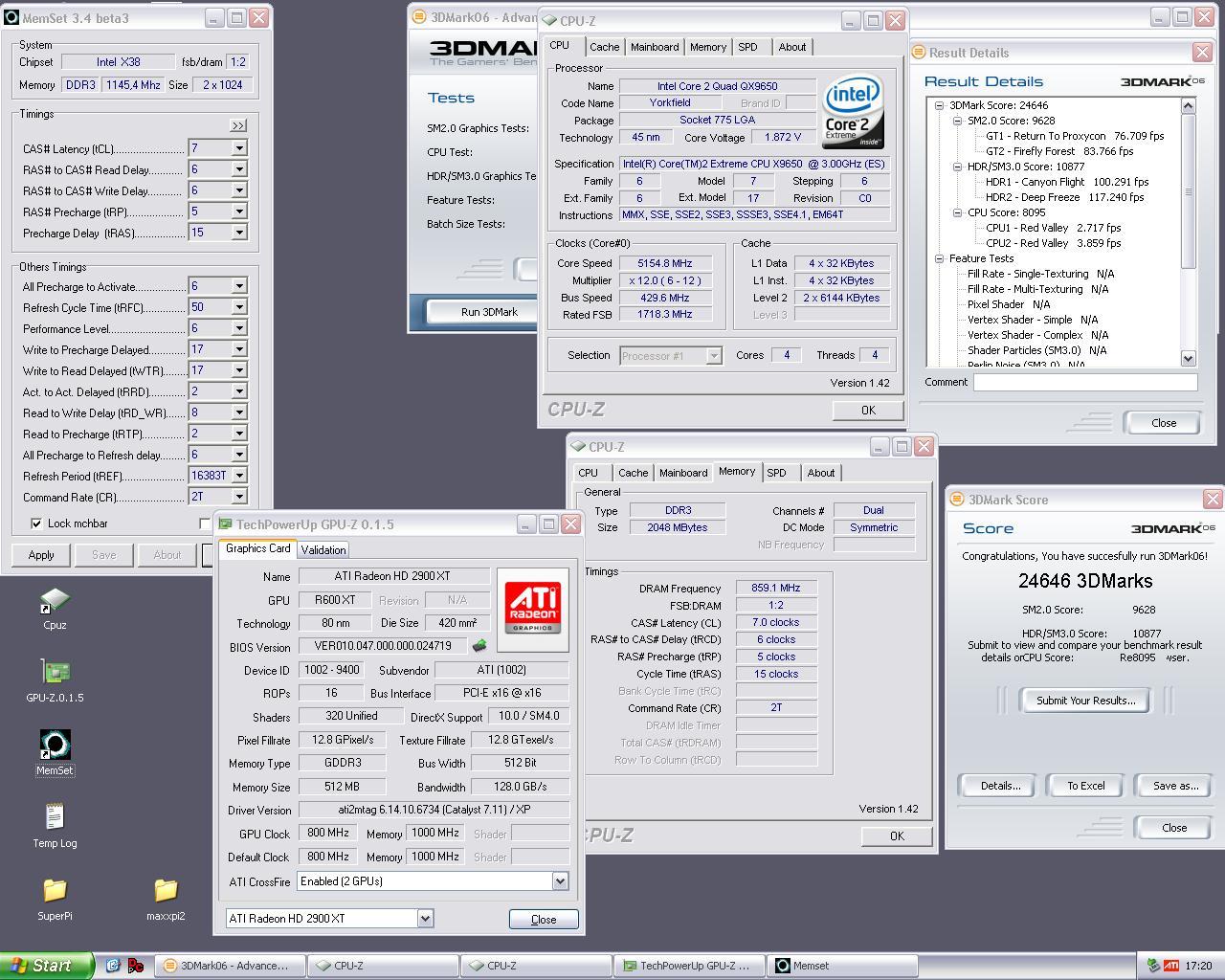Click the system clock showing 17:20

1198,966
